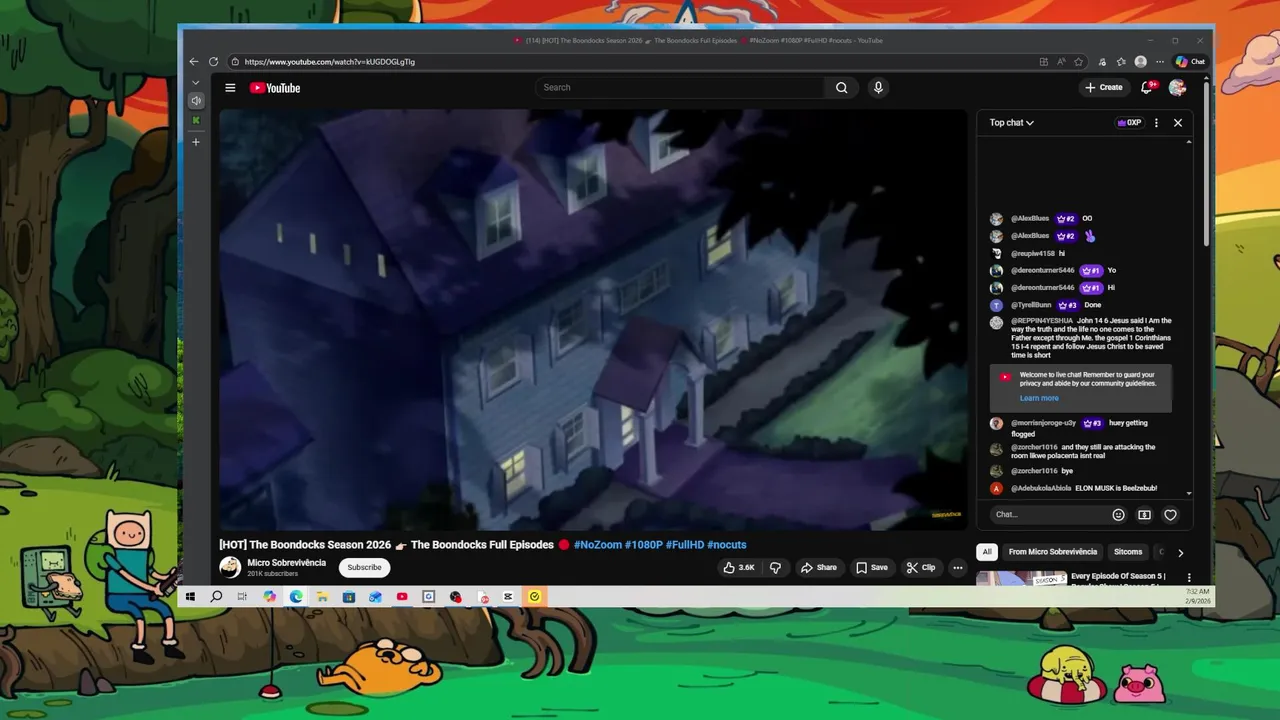Save video to playlist
Viewport: 1280px width, 720px height.
tap(871, 567)
